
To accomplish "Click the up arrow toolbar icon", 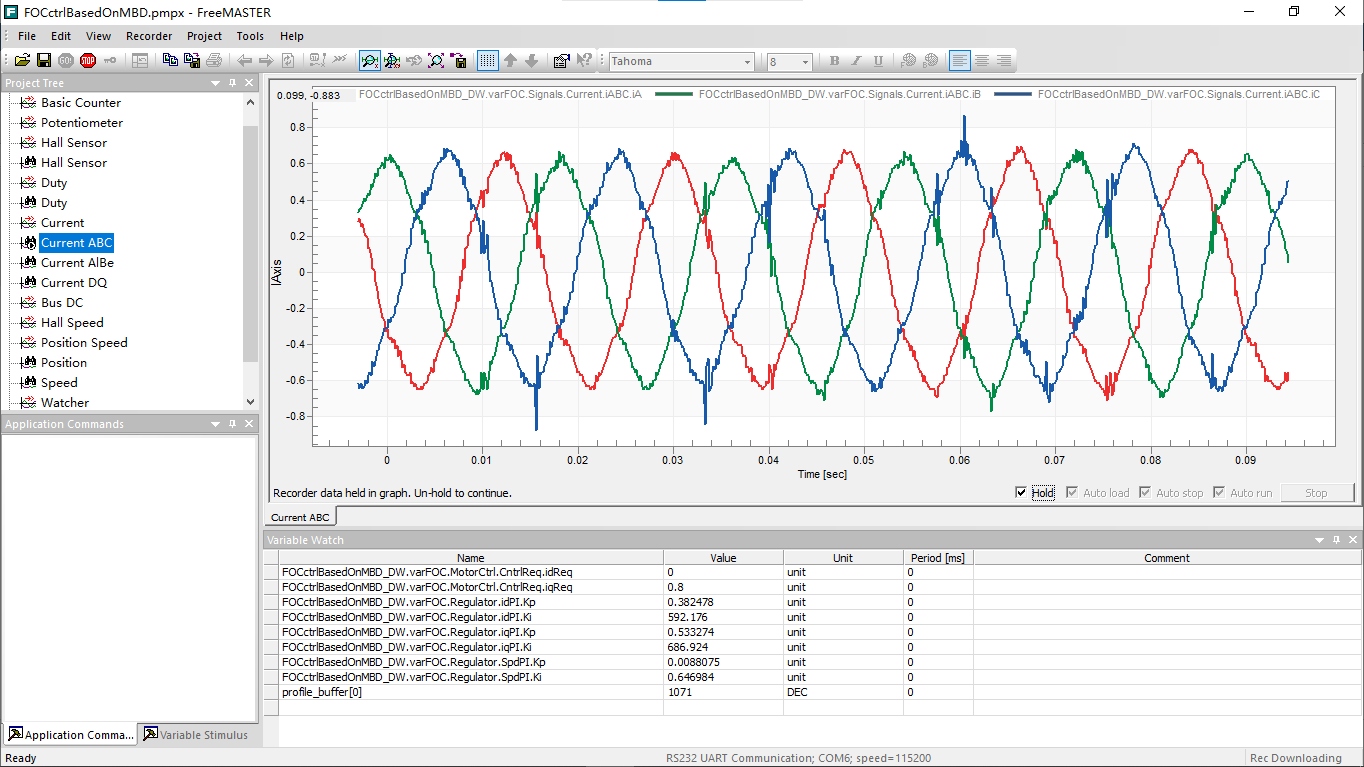I will pyautogui.click(x=510, y=61).
